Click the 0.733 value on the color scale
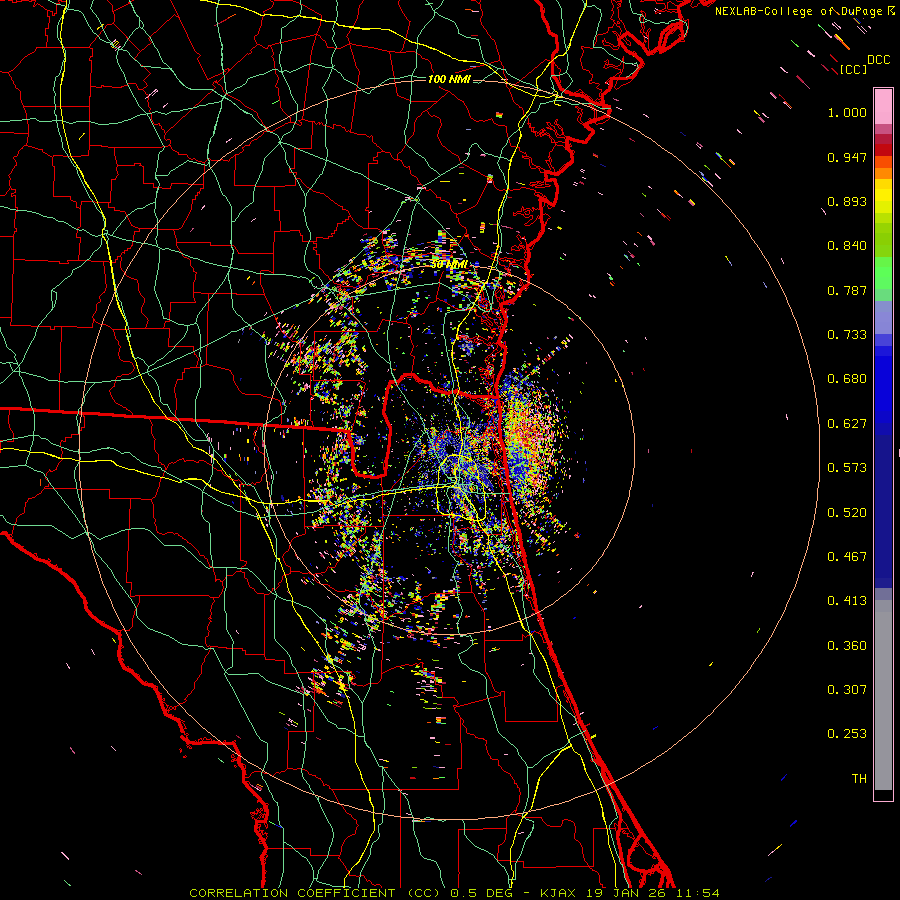The image size is (900, 900). 847,335
